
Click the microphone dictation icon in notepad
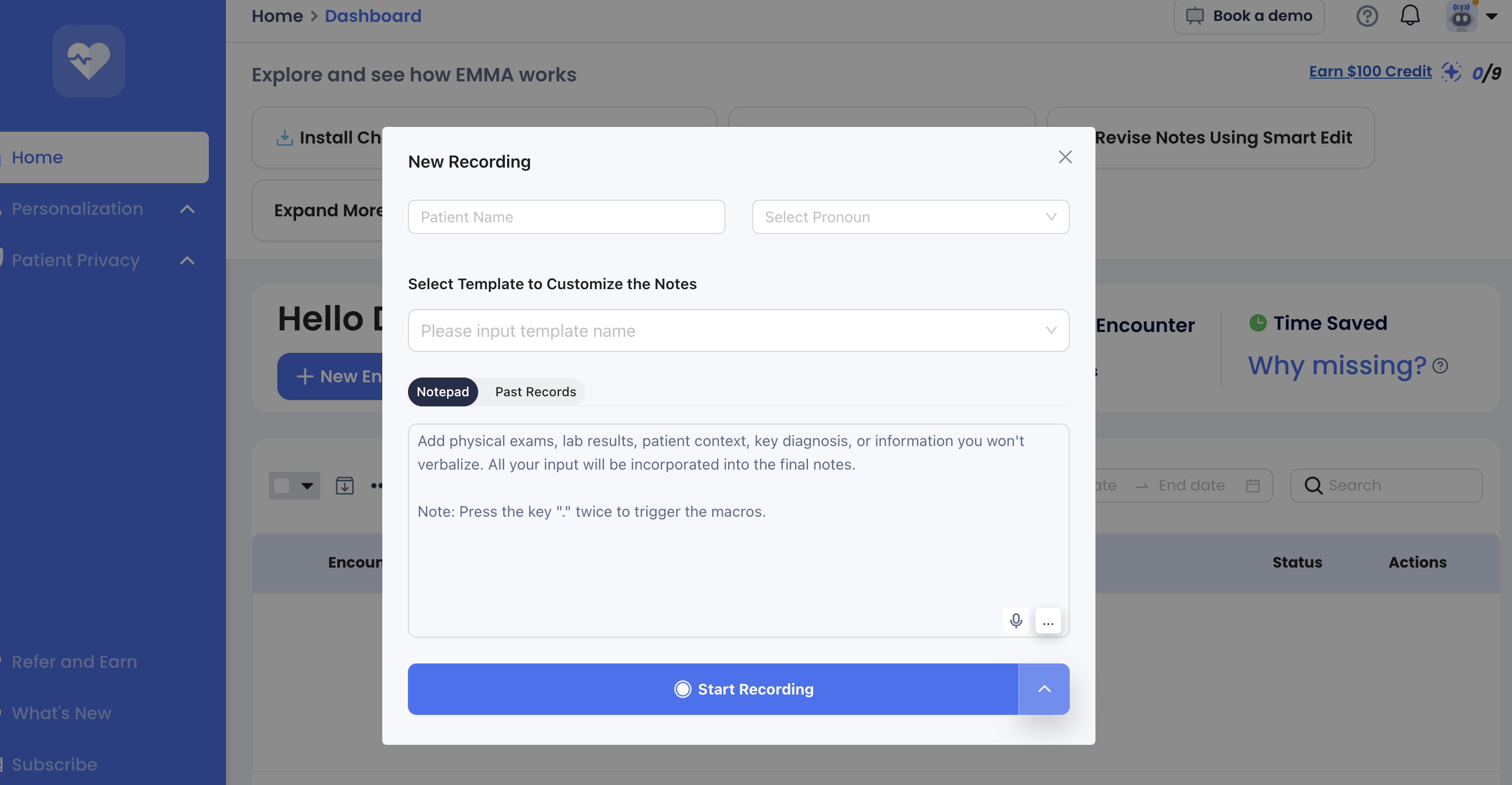tap(1016, 620)
